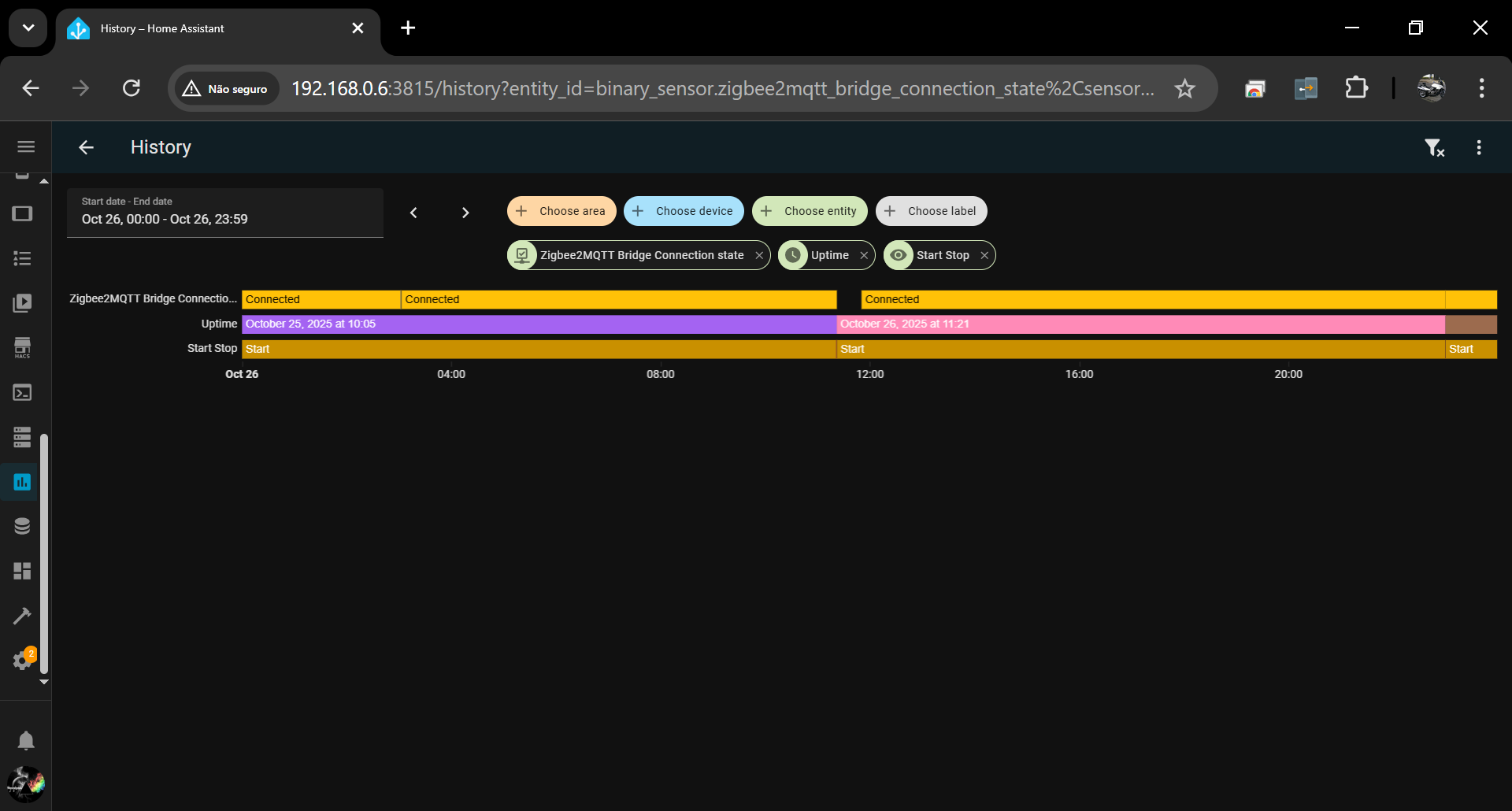Open the Media browser sidebar icon
Viewport: 1512px width, 811px height.
tap(22, 303)
